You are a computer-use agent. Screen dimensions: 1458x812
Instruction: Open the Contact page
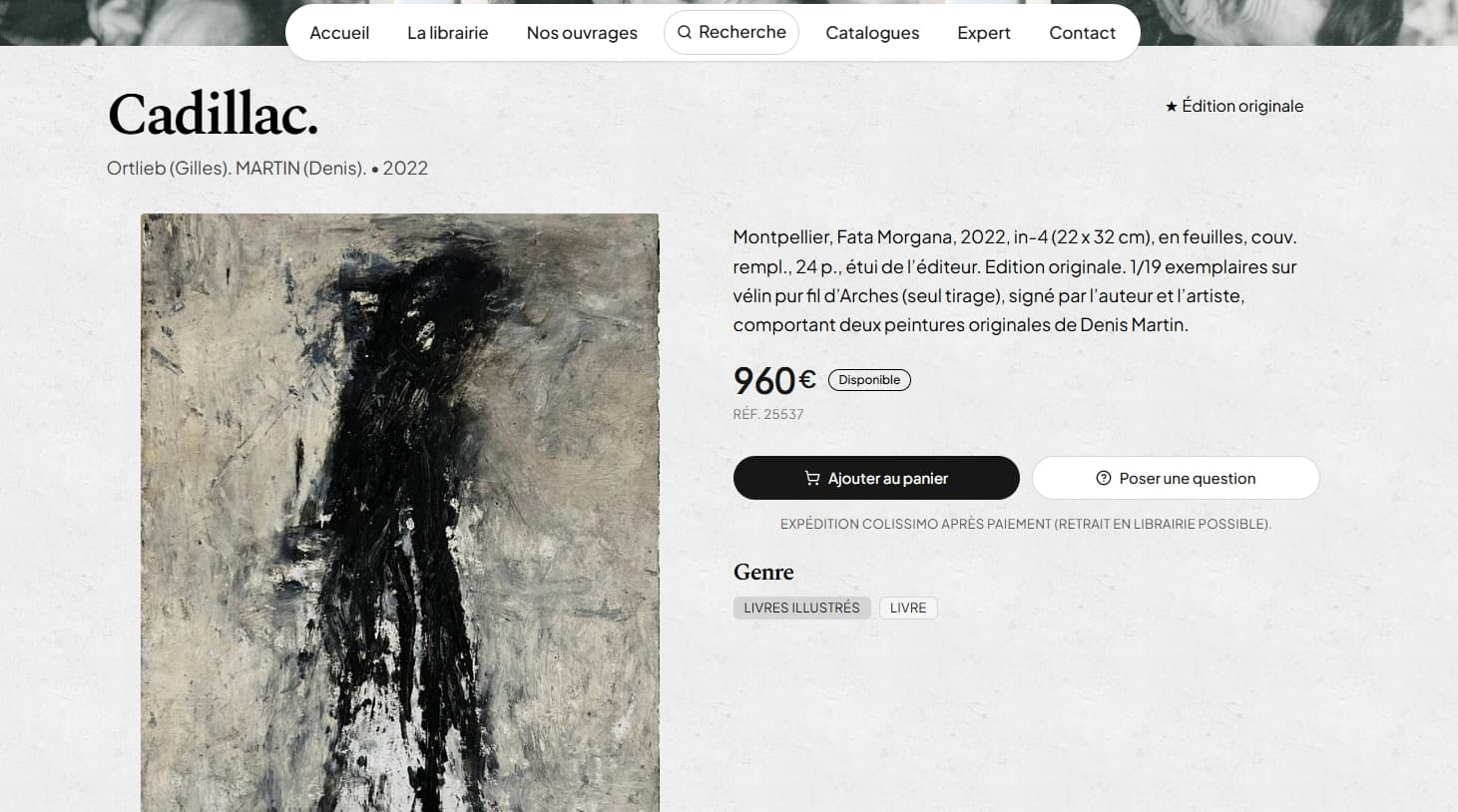[x=1082, y=32]
